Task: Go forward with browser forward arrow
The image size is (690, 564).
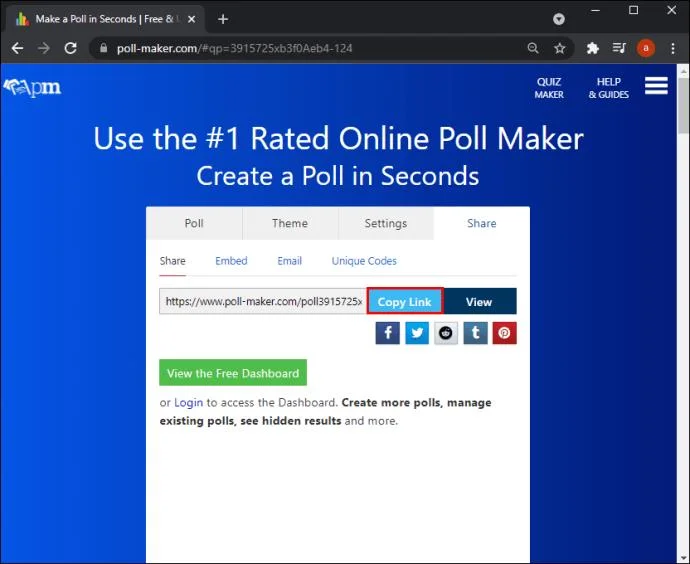Action: [x=44, y=48]
